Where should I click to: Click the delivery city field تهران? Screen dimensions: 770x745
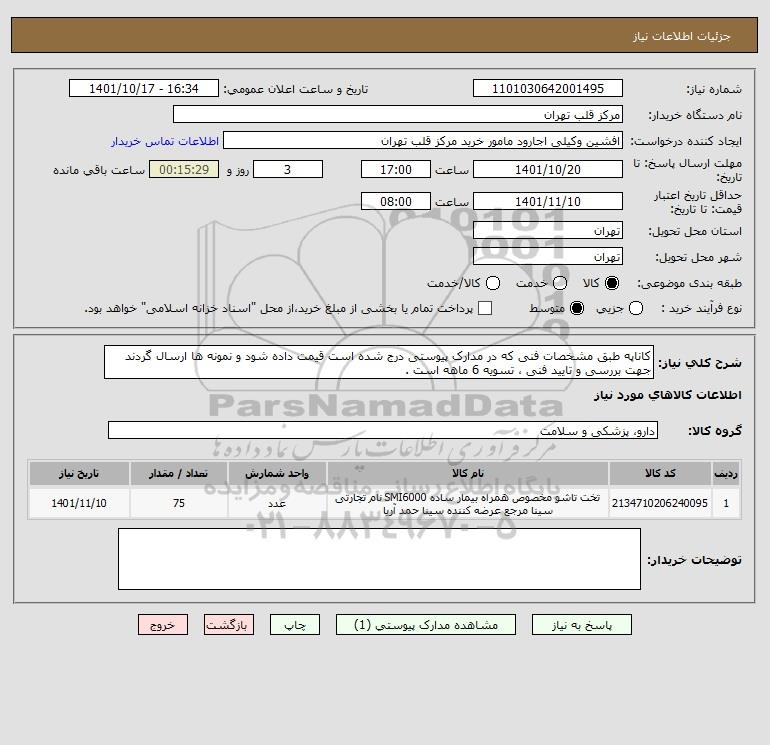point(548,256)
